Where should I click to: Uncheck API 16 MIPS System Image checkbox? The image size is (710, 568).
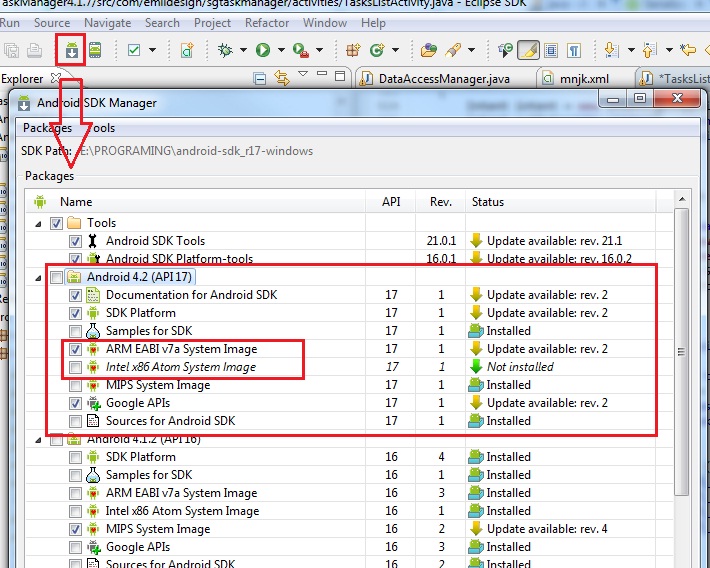75,529
